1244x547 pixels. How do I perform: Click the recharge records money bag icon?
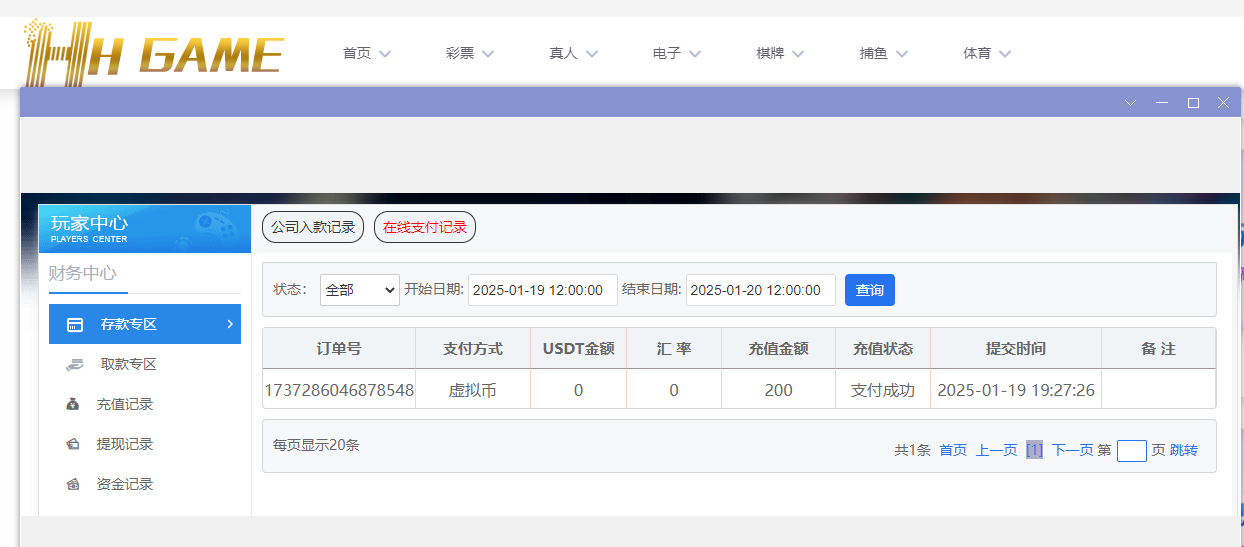[x=73, y=405]
